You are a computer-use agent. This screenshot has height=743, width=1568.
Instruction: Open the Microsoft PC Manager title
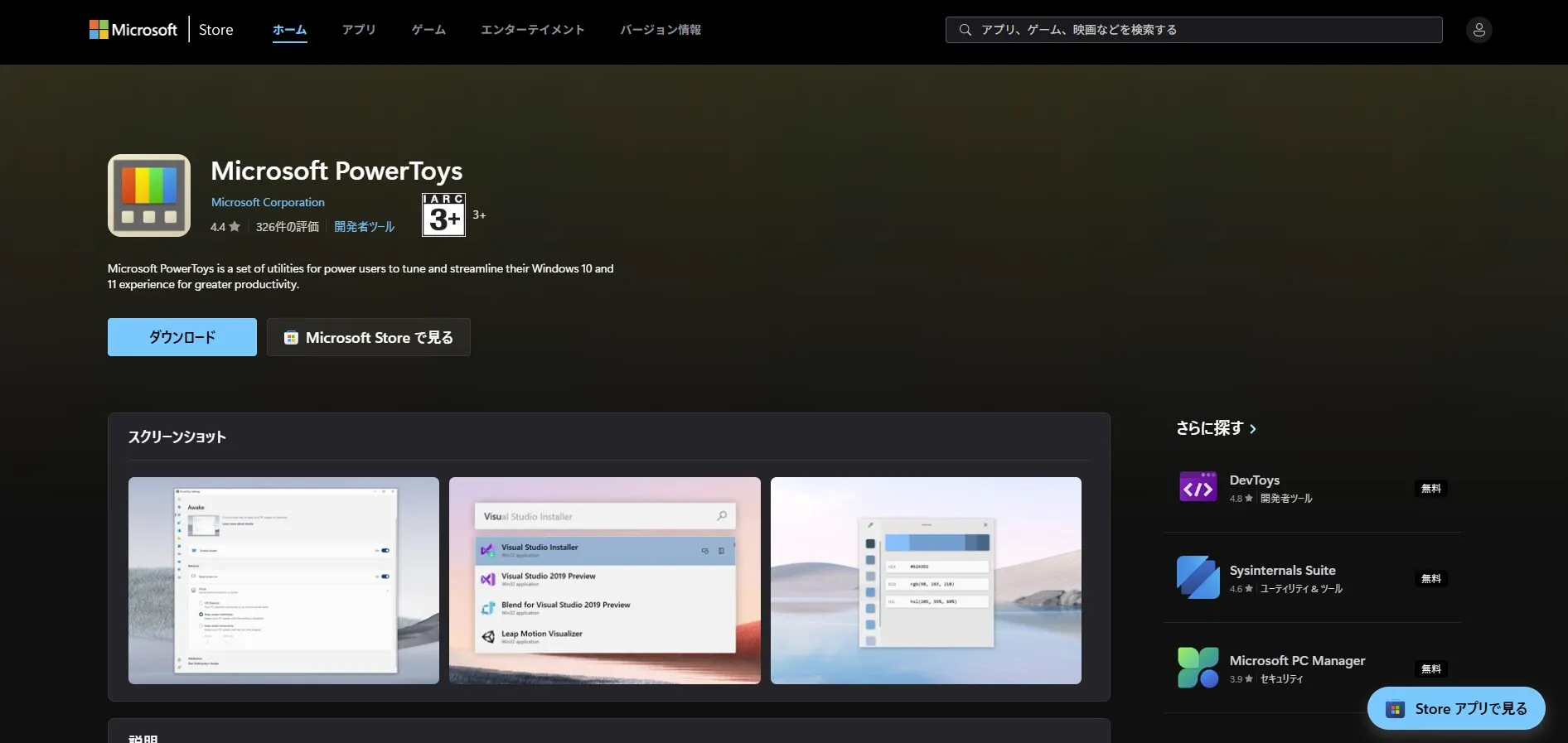point(1298,661)
